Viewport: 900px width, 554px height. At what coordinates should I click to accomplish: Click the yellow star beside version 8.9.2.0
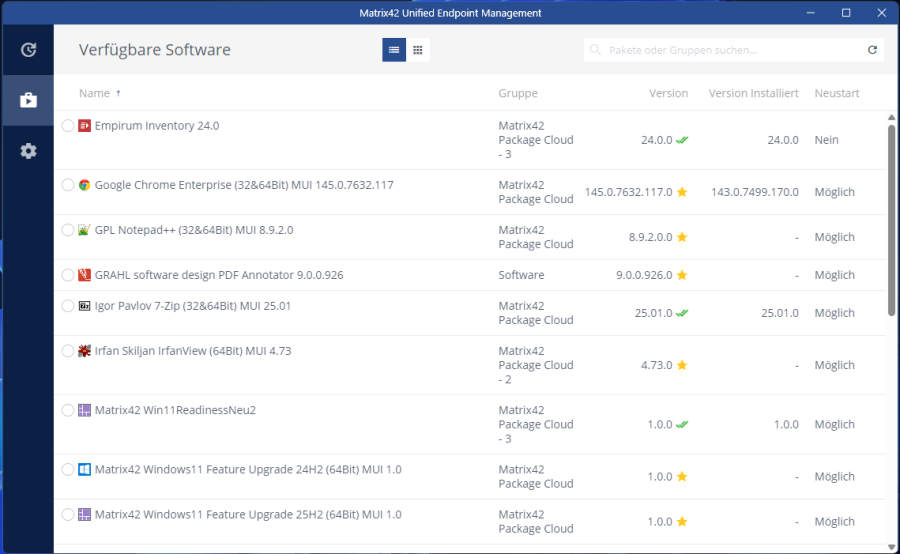click(682, 238)
